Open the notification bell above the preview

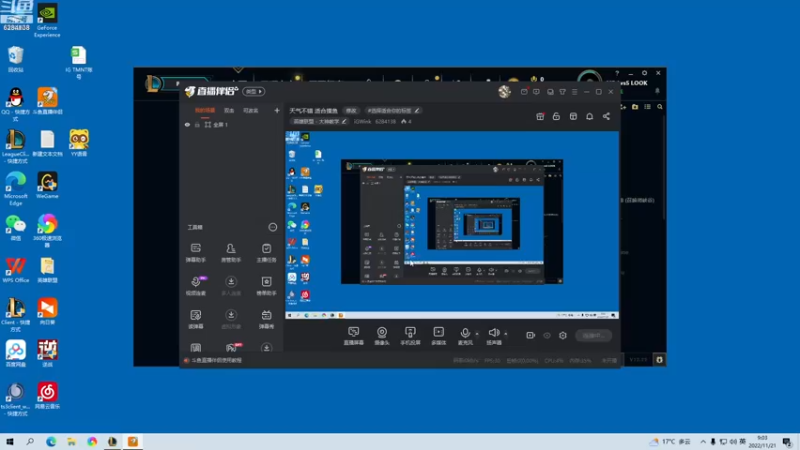(x=589, y=116)
